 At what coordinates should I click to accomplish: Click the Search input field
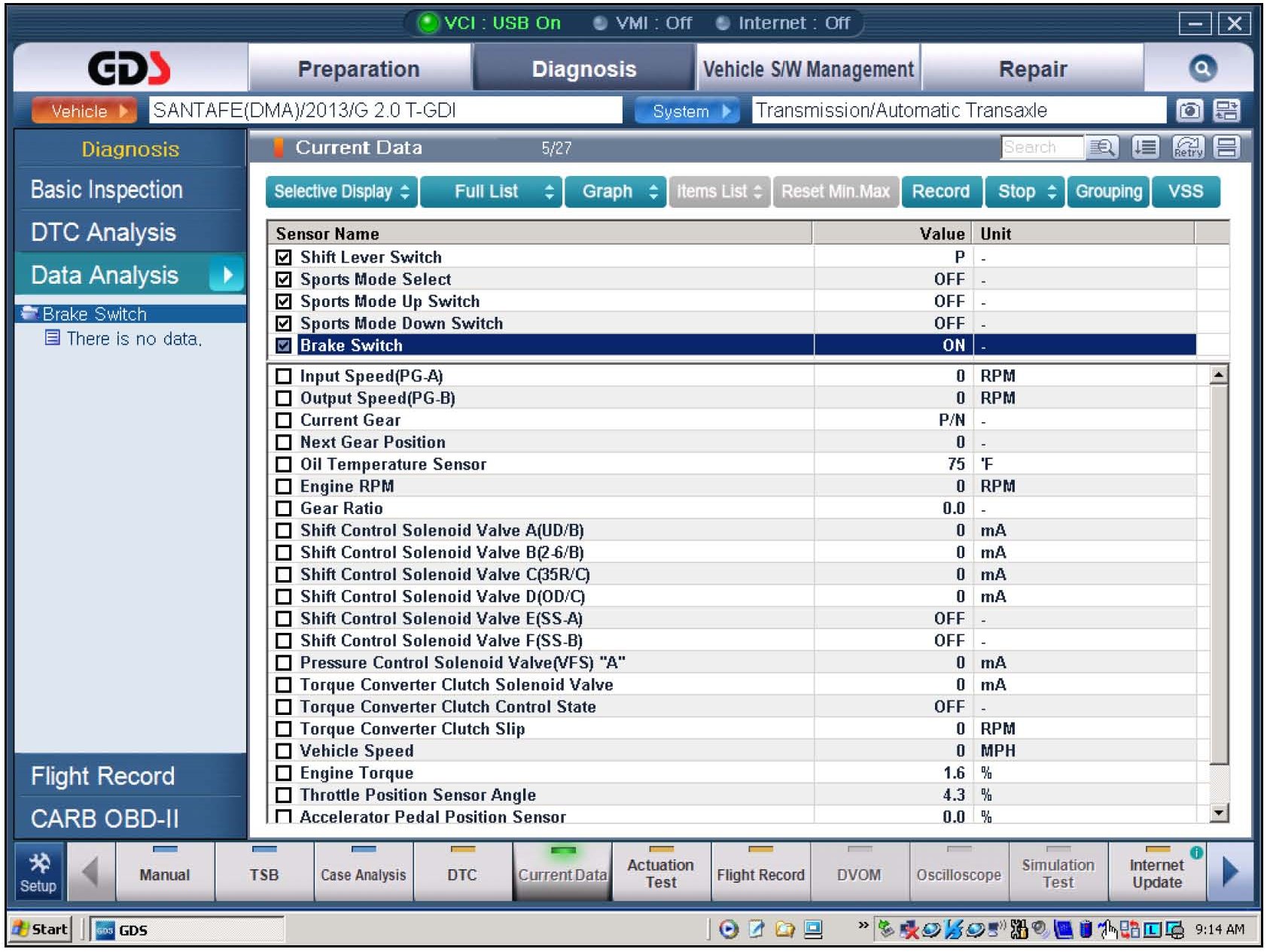tap(1041, 148)
